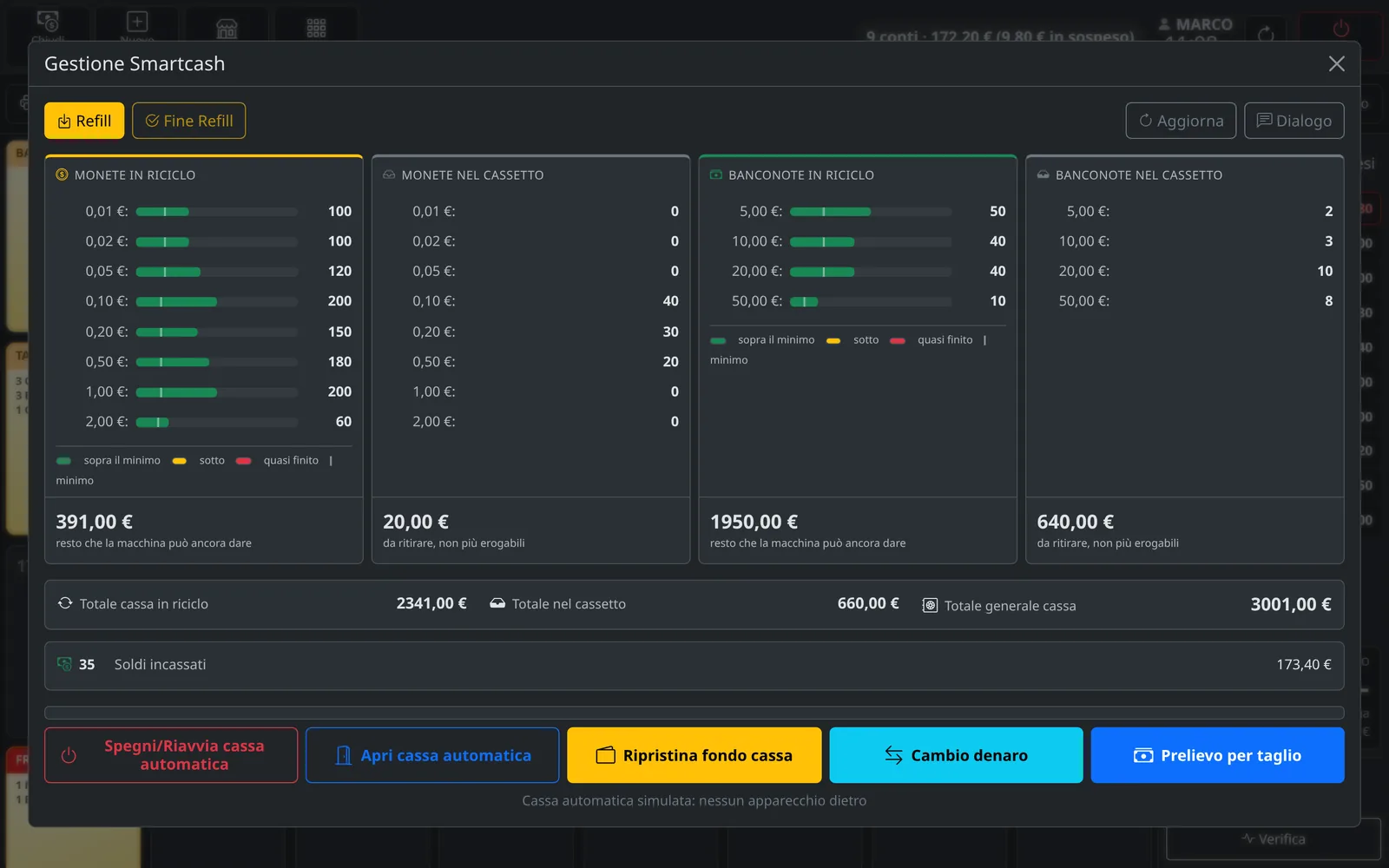Select the 173,40 € collected amount

[x=1303, y=665]
